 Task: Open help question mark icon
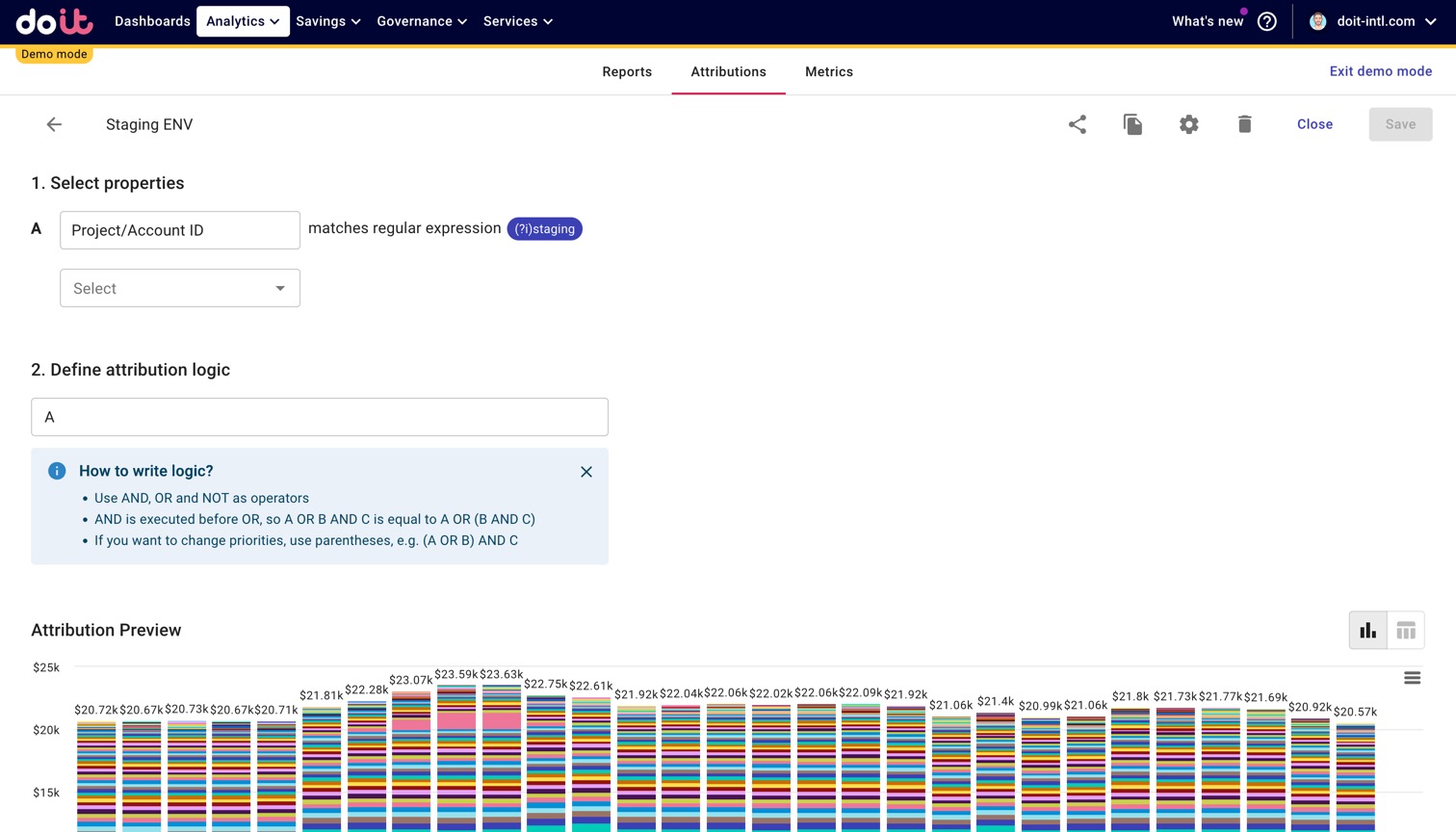click(x=1266, y=21)
